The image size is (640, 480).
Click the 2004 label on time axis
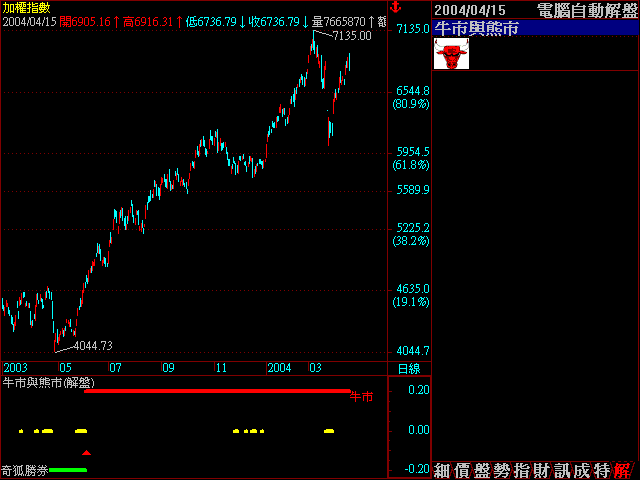point(279,368)
